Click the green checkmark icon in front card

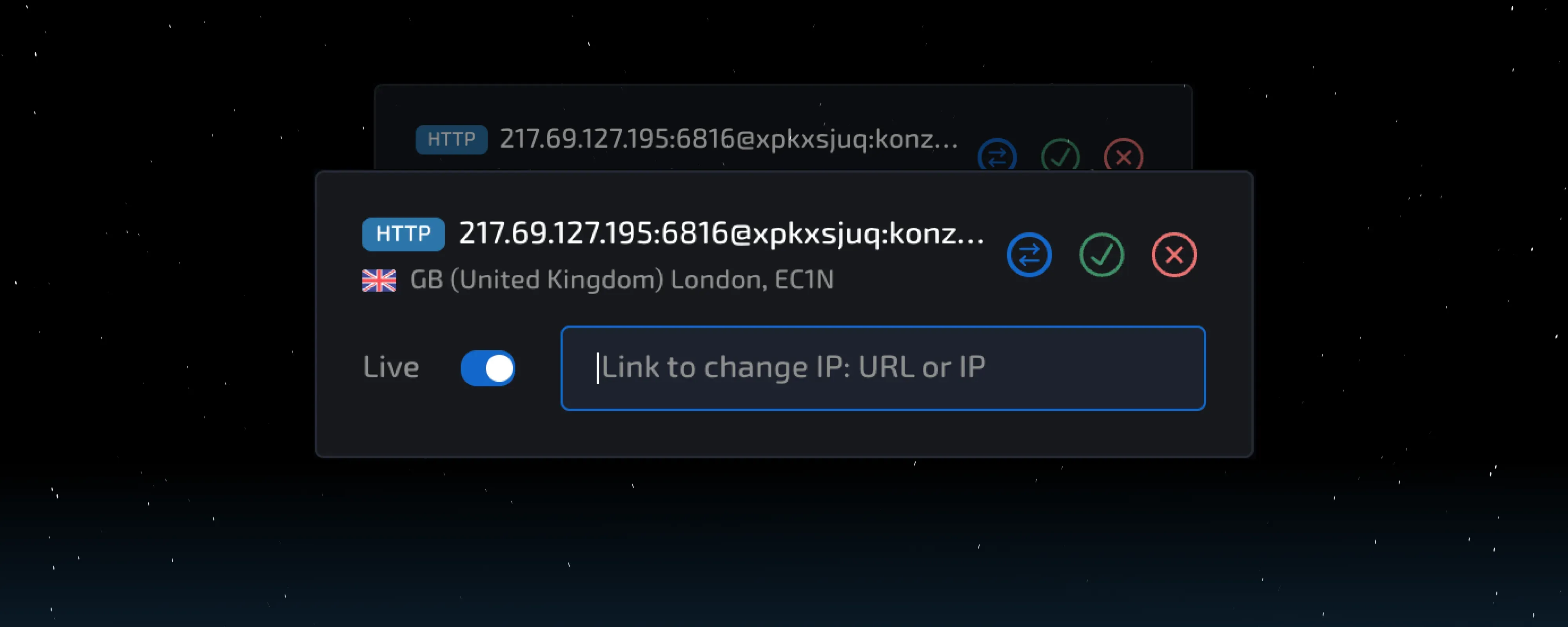(x=1101, y=254)
